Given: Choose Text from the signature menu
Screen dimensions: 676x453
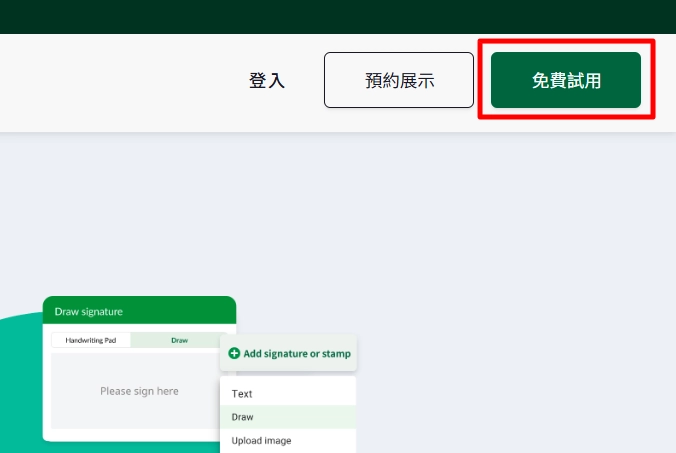Looking at the screenshot, I should pos(288,394).
